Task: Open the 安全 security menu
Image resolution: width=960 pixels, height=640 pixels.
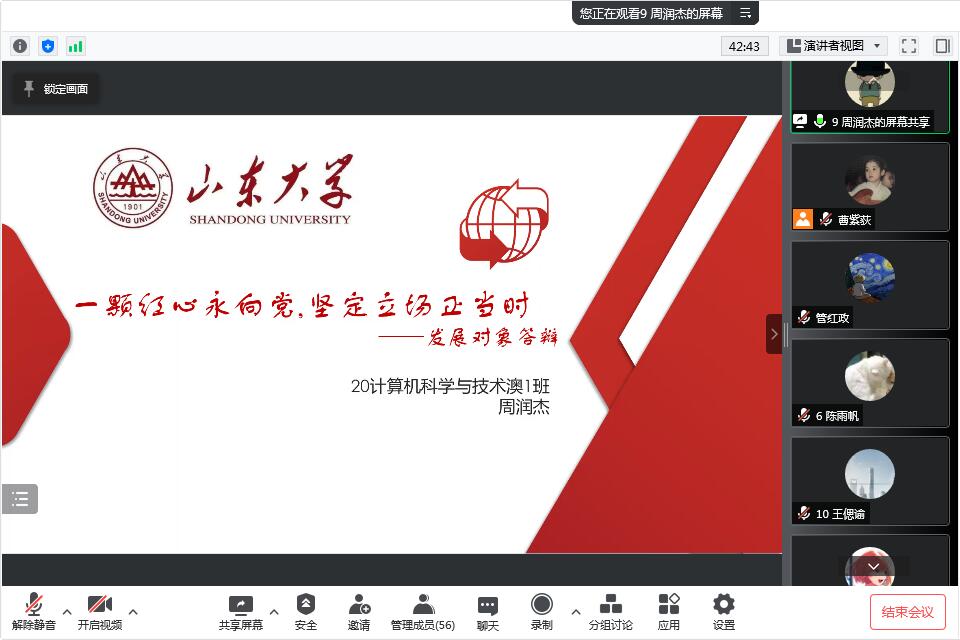Action: pos(306,611)
